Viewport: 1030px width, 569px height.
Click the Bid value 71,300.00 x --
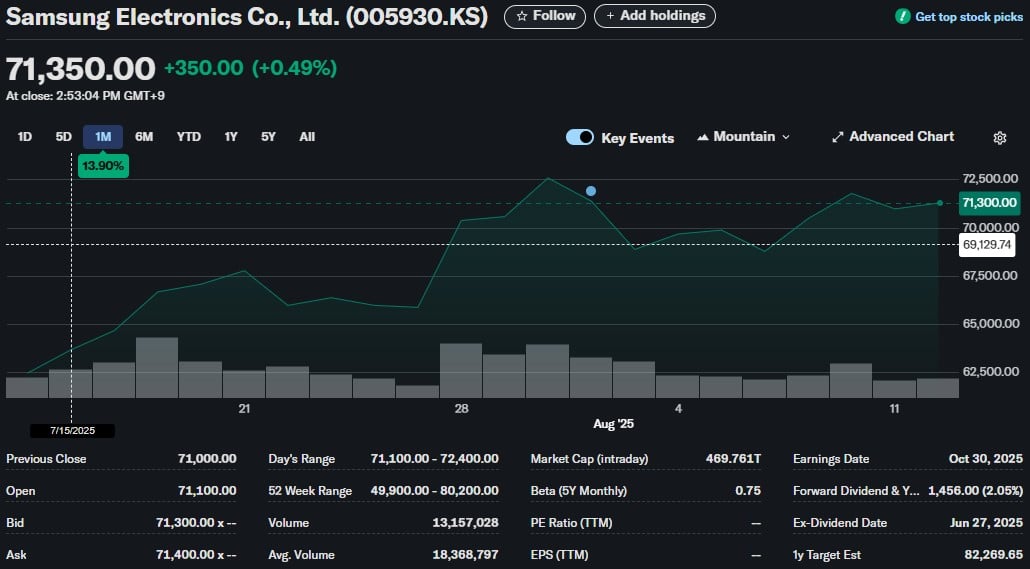tap(196, 523)
